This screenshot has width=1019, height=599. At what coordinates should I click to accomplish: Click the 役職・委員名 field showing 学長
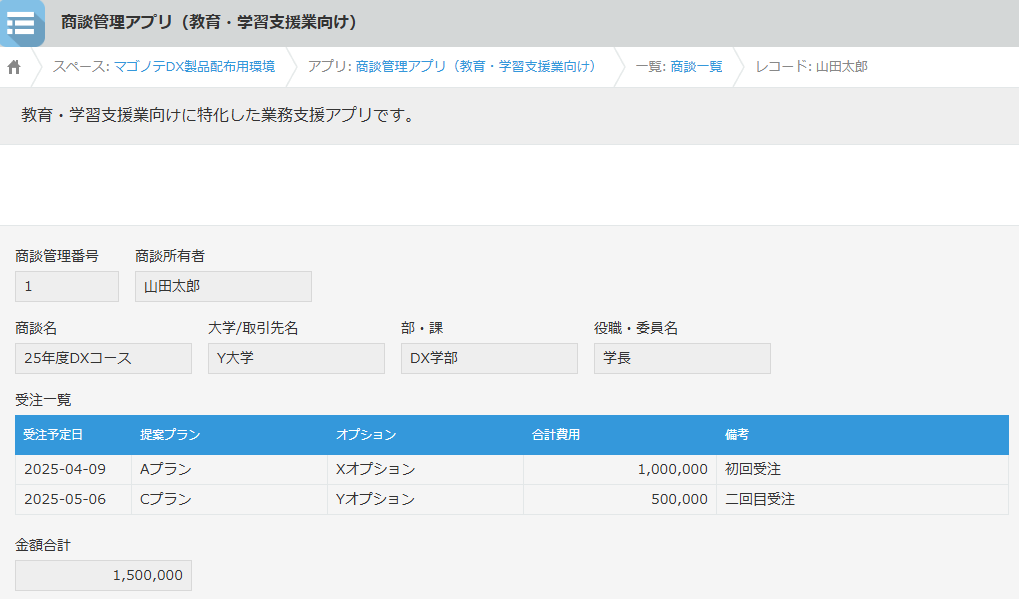click(x=682, y=359)
